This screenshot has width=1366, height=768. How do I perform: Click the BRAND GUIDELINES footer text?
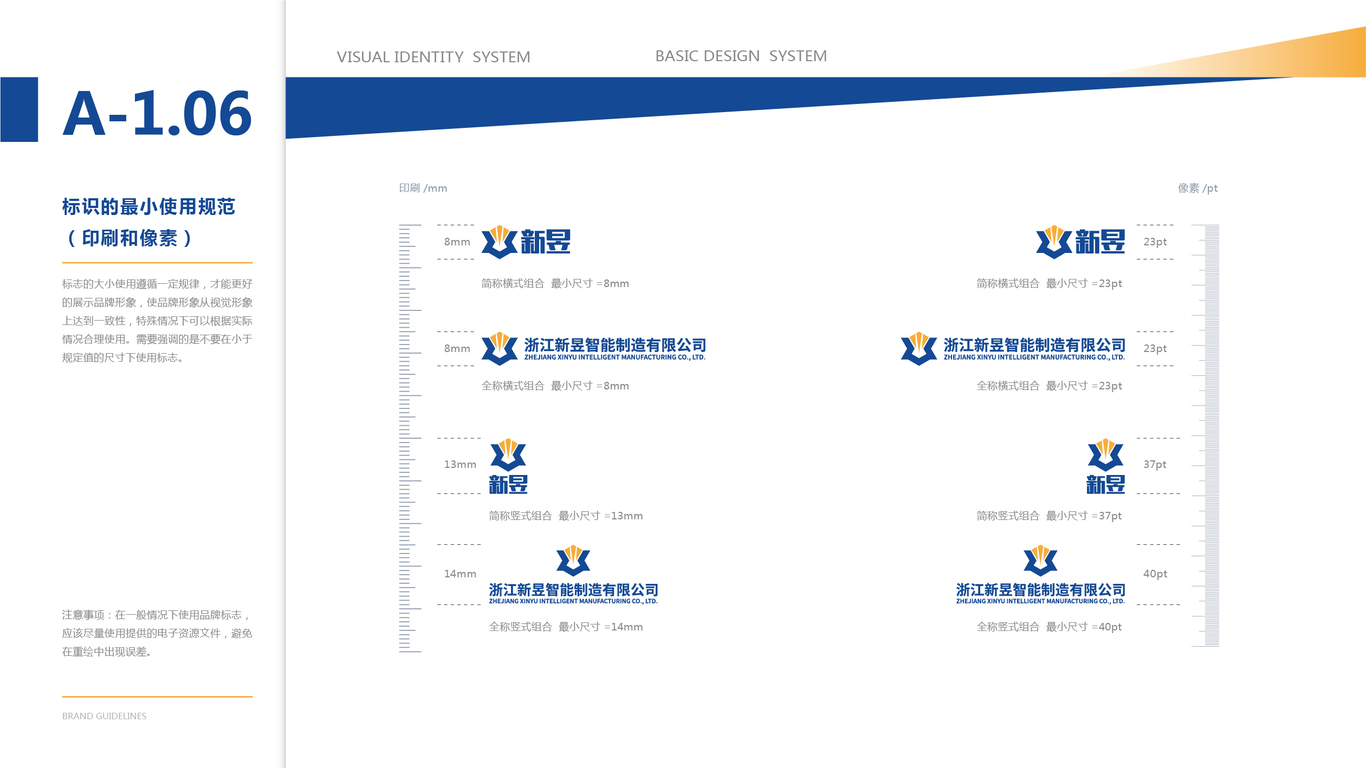(x=104, y=716)
